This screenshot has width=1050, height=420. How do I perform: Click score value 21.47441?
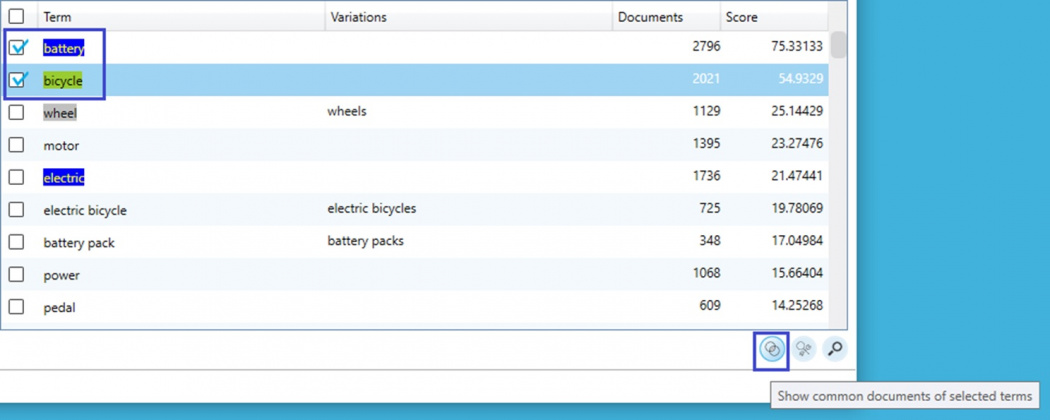[797, 176]
